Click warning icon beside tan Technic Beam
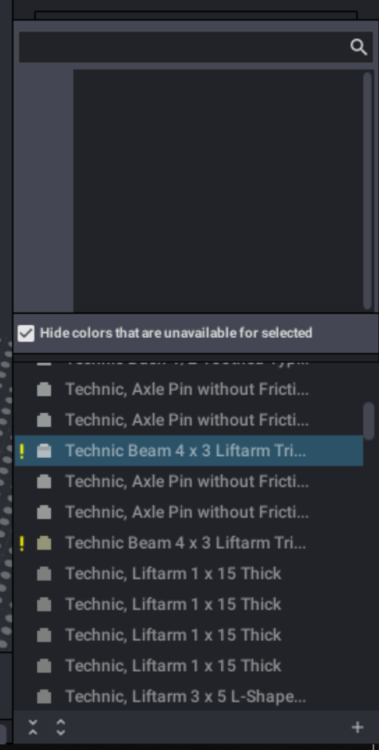This screenshot has width=379, height=750. tap(22, 543)
